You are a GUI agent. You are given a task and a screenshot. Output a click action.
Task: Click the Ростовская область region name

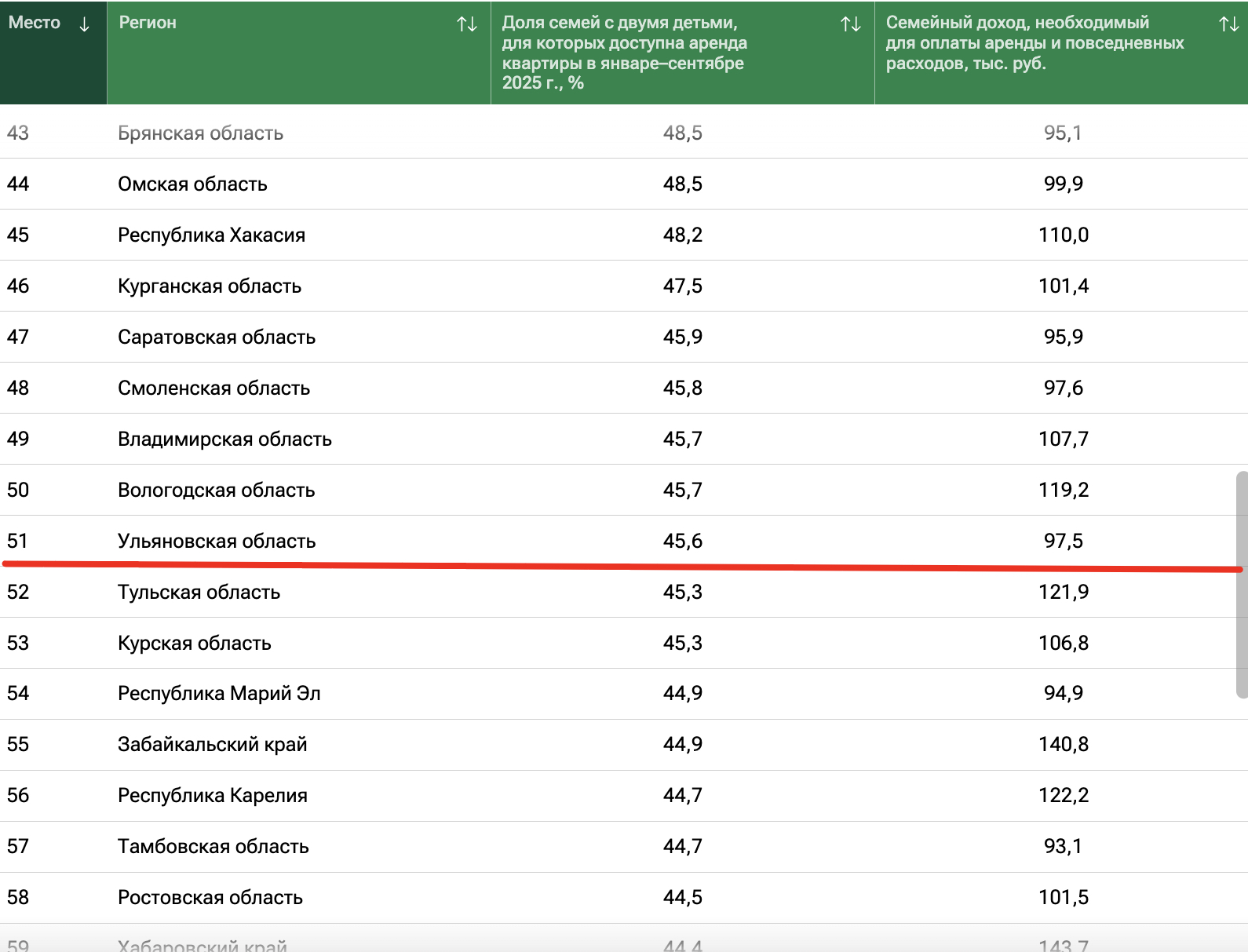[x=210, y=897]
